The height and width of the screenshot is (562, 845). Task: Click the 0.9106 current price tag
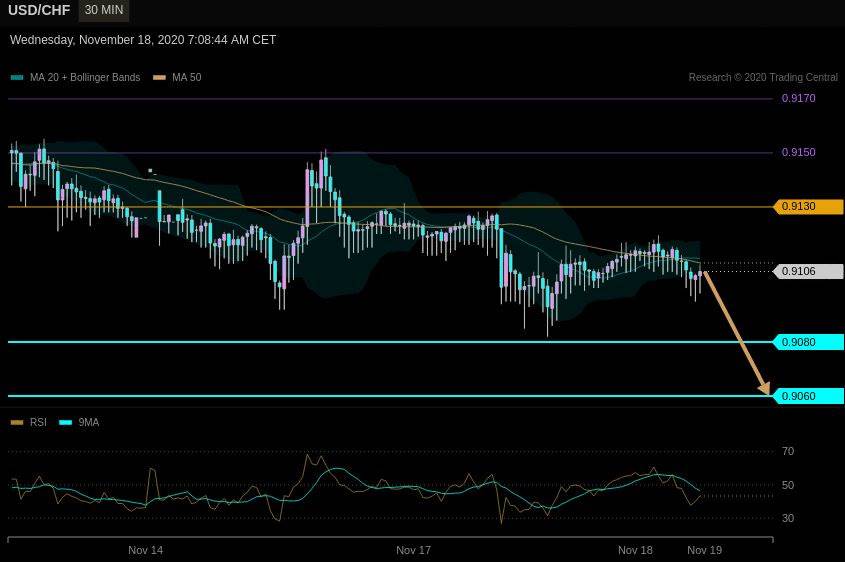pos(808,271)
